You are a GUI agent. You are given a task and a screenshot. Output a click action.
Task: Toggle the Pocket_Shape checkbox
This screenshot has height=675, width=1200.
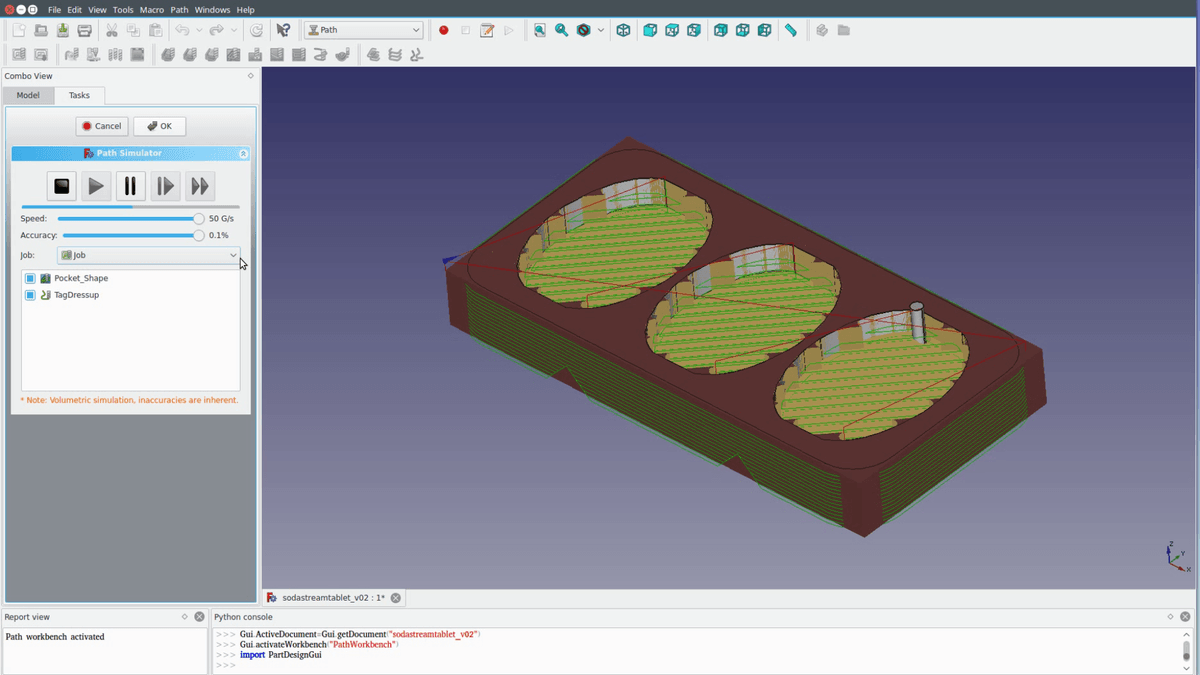click(28, 278)
